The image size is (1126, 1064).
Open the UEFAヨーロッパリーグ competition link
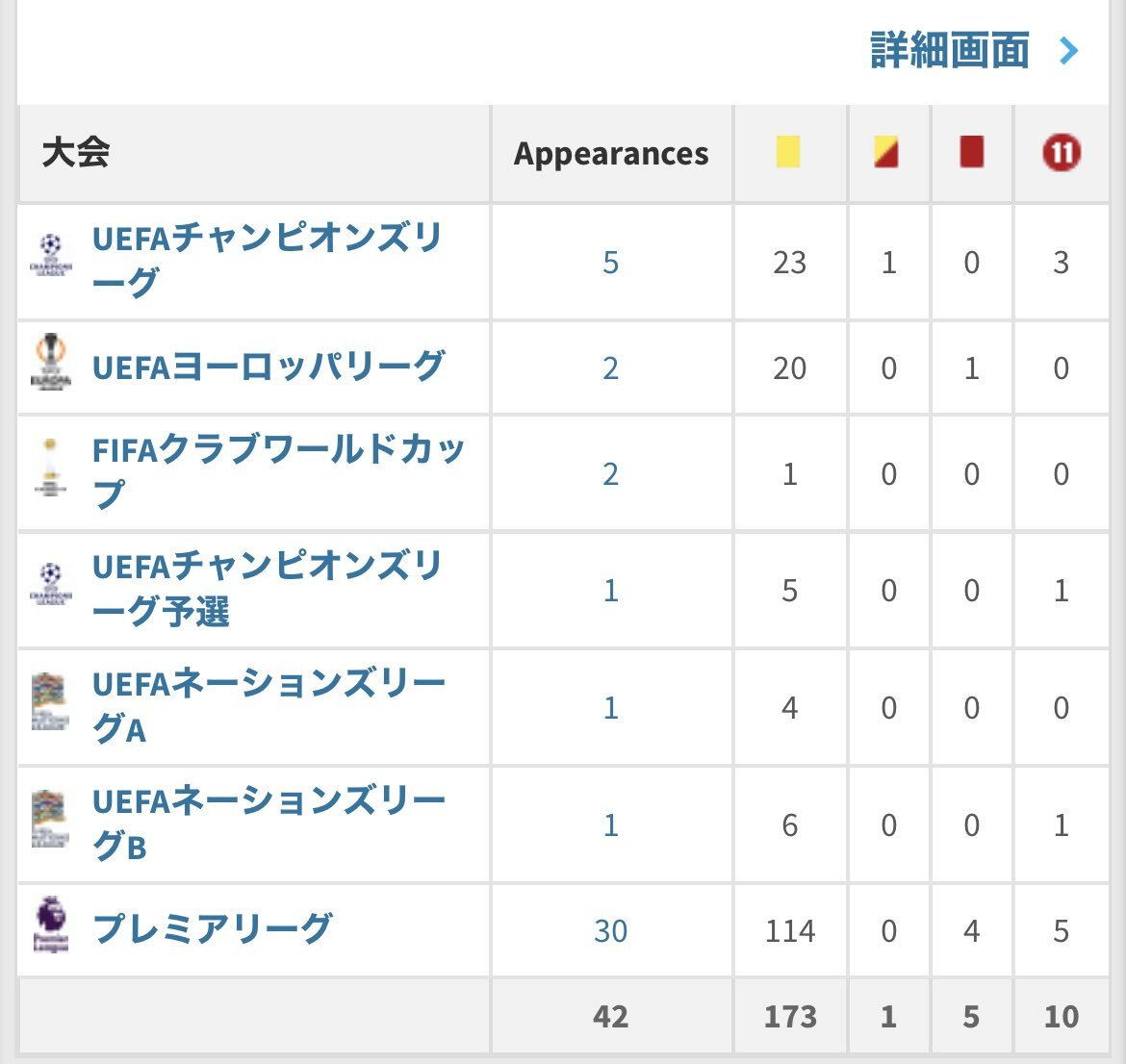point(268,367)
